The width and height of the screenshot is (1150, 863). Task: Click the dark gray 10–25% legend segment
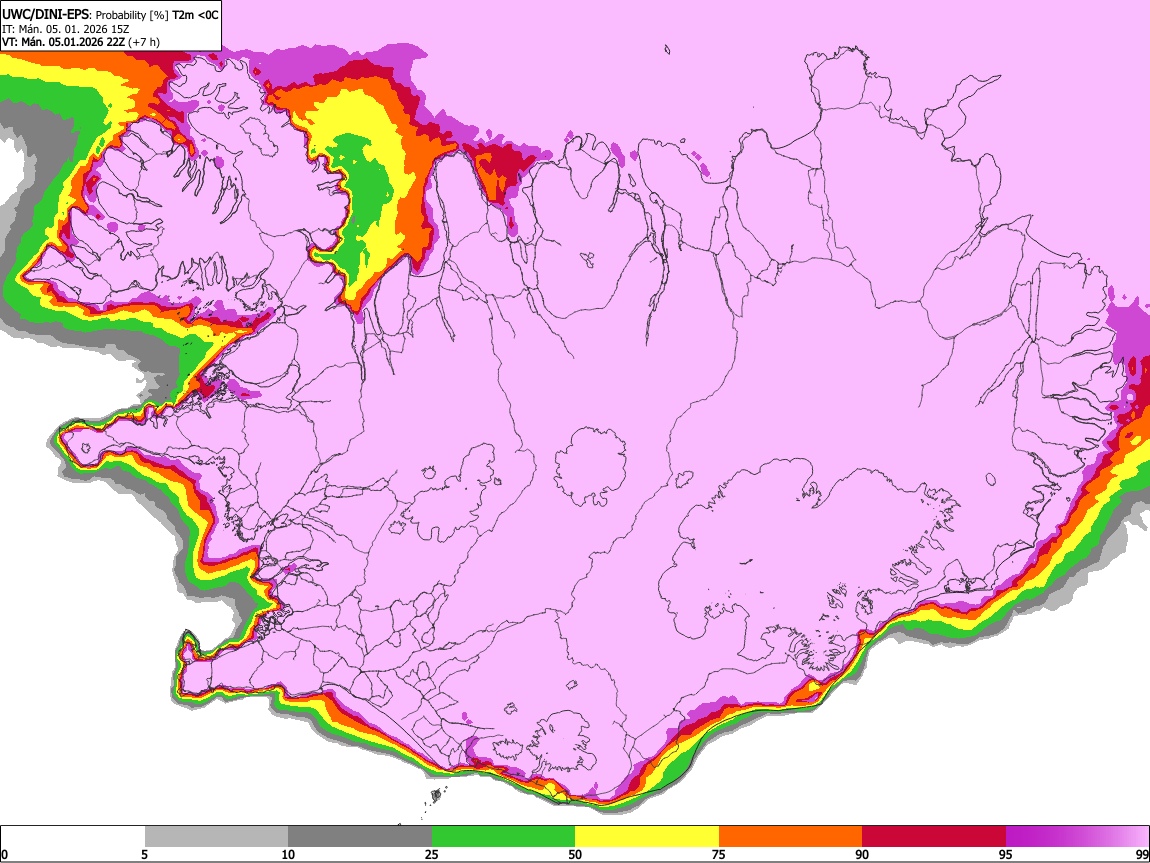(x=360, y=837)
